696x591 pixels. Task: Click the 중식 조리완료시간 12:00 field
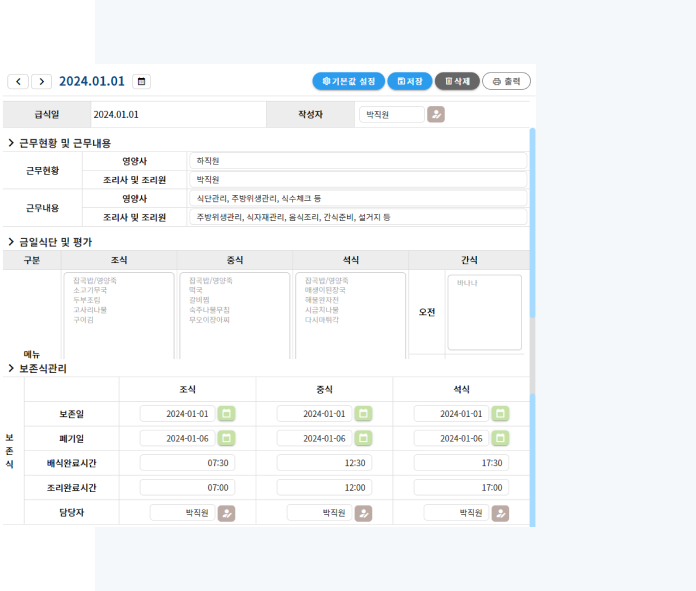click(x=324, y=488)
